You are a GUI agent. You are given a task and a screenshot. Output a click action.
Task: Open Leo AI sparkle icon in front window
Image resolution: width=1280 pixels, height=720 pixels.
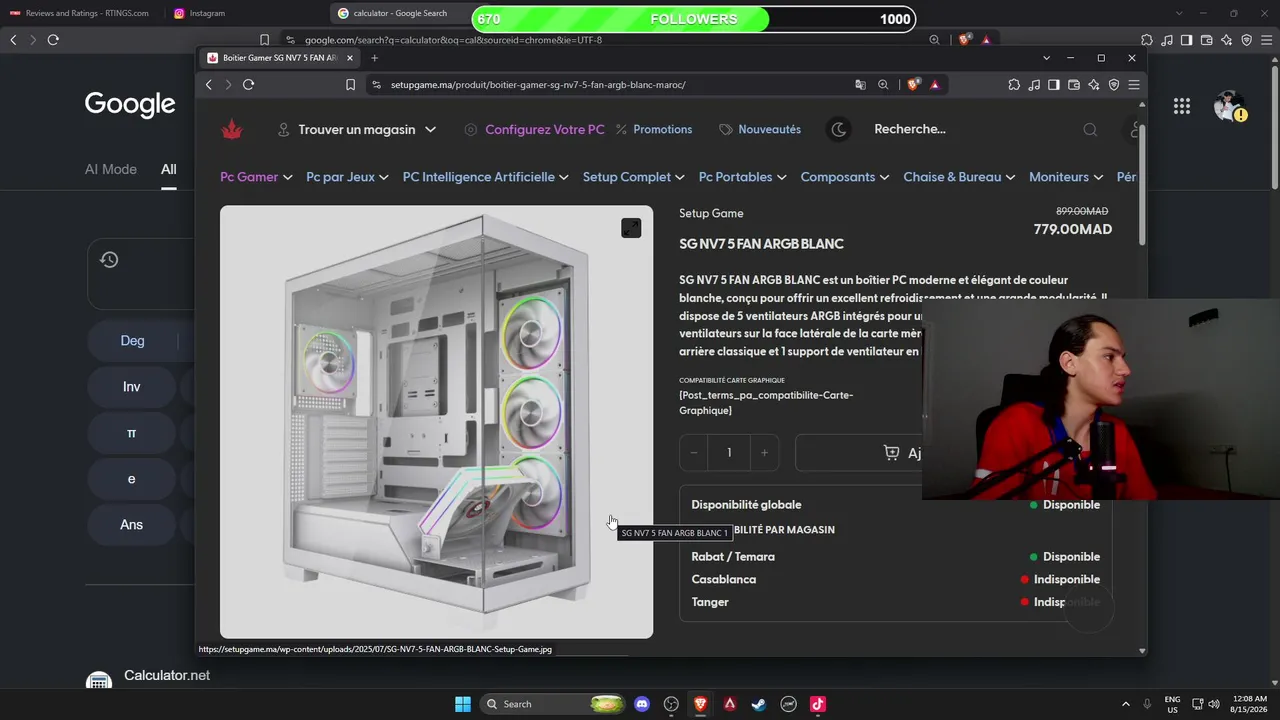[1094, 85]
